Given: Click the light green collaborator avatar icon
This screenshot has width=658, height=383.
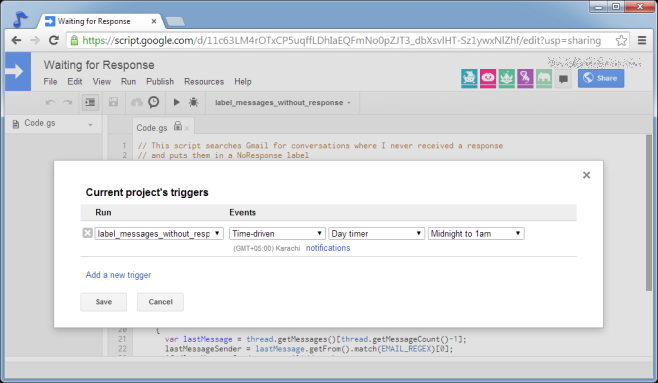Looking at the screenshot, I should [x=544, y=78].
